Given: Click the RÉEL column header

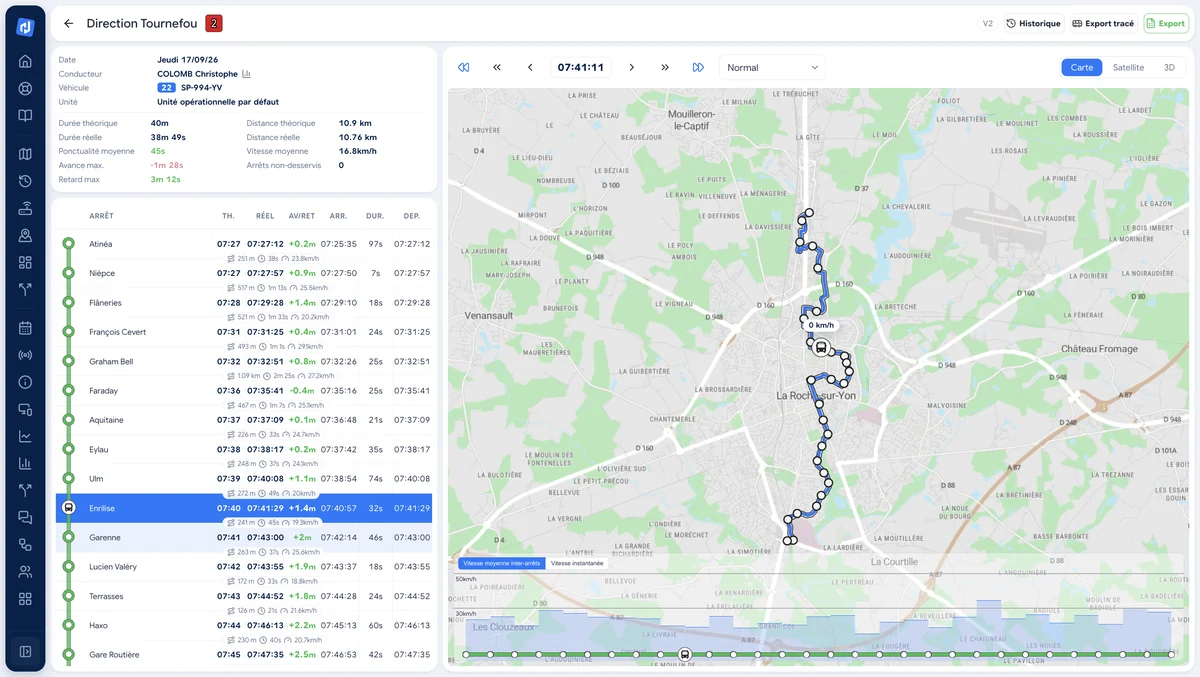Looking at the screenshot, I should tap(265, 216).
